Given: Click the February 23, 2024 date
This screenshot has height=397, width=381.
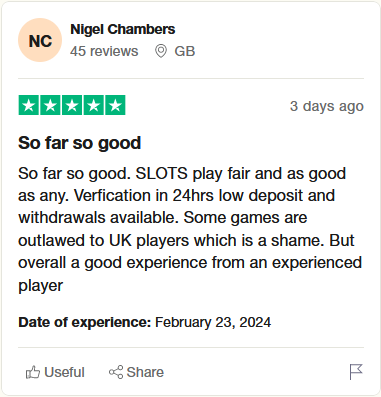Looking at the screenshot, I should (213, 322).
